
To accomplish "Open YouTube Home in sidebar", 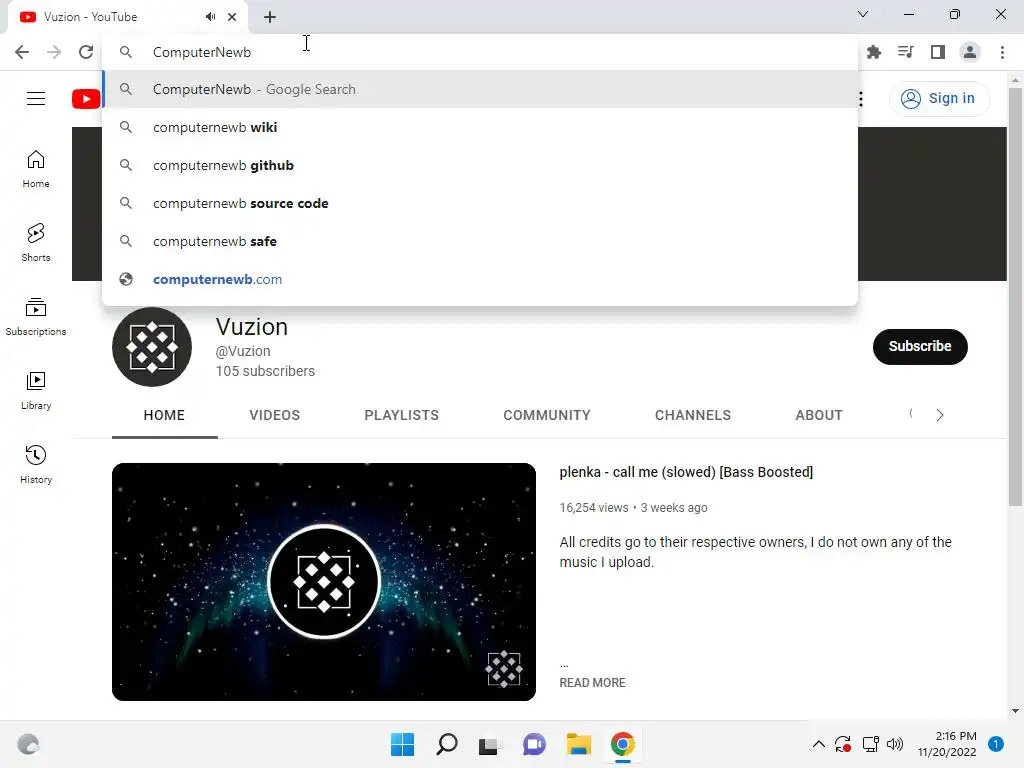I will (x=36, y=169).
